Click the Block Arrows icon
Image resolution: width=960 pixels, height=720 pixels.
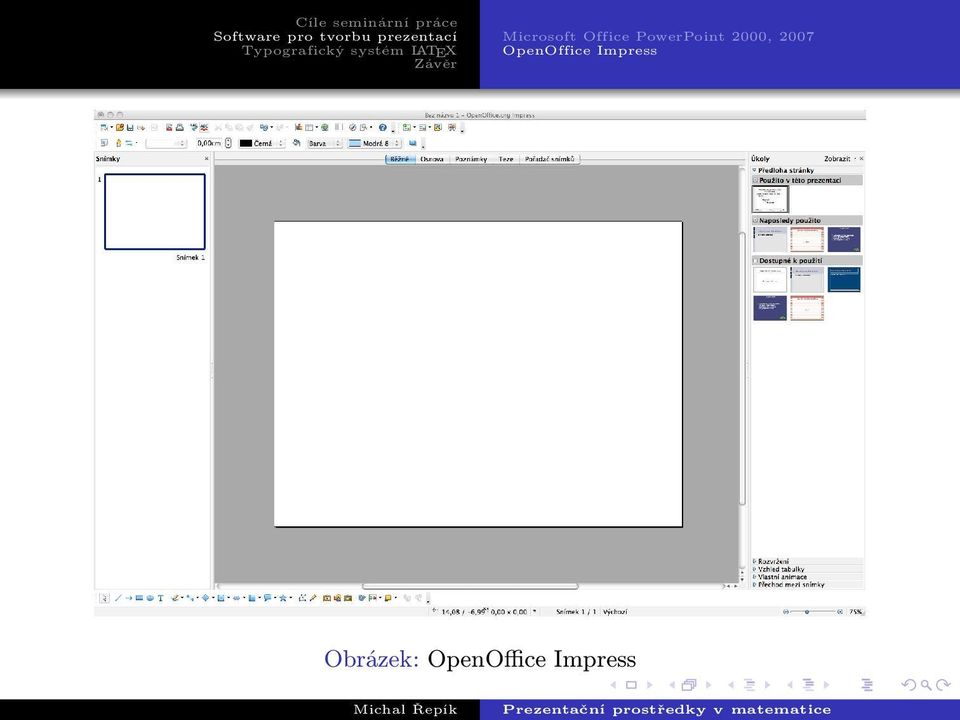pos(236,598)
